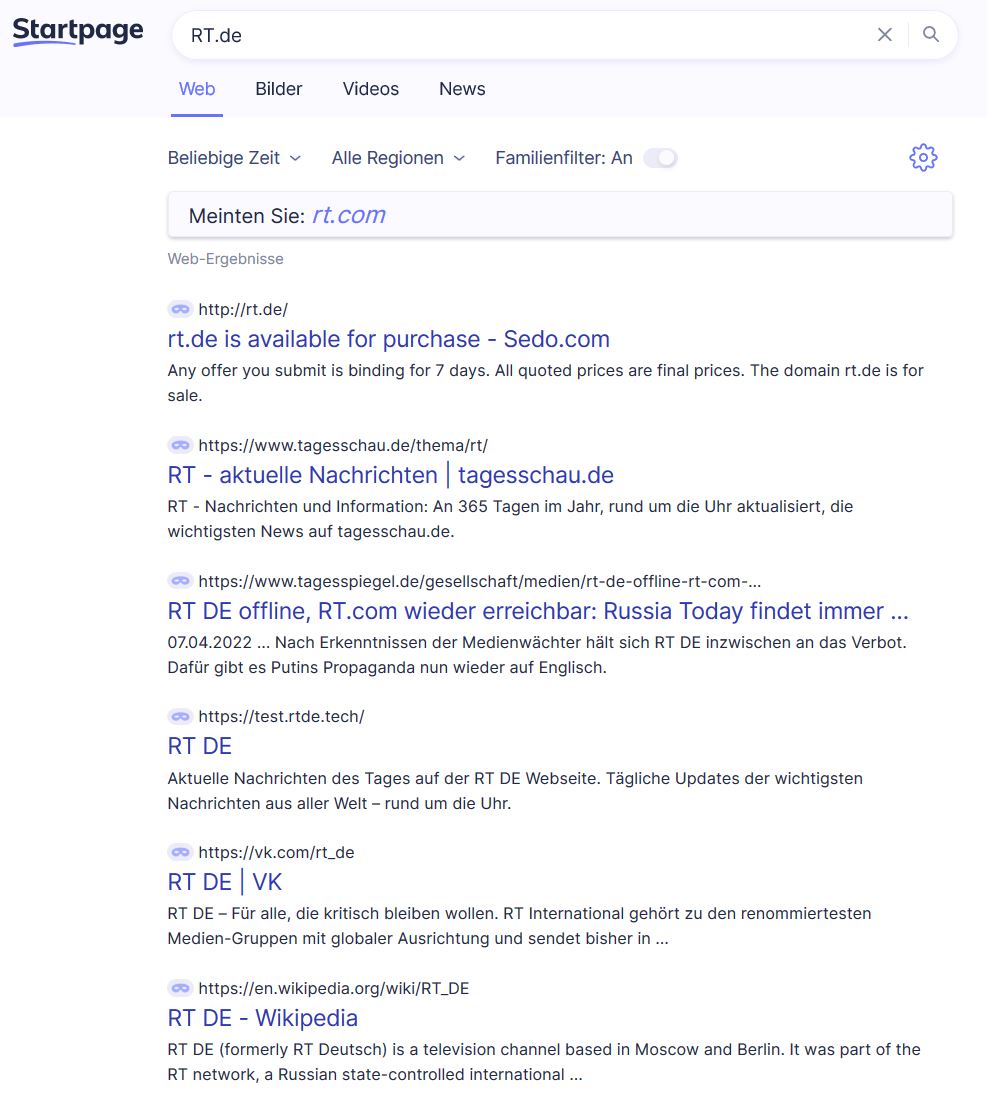Open the 'RT DE - Wikipedia' result
Viewport: 987px width, 1103px height.
(x=262, y=1019)
